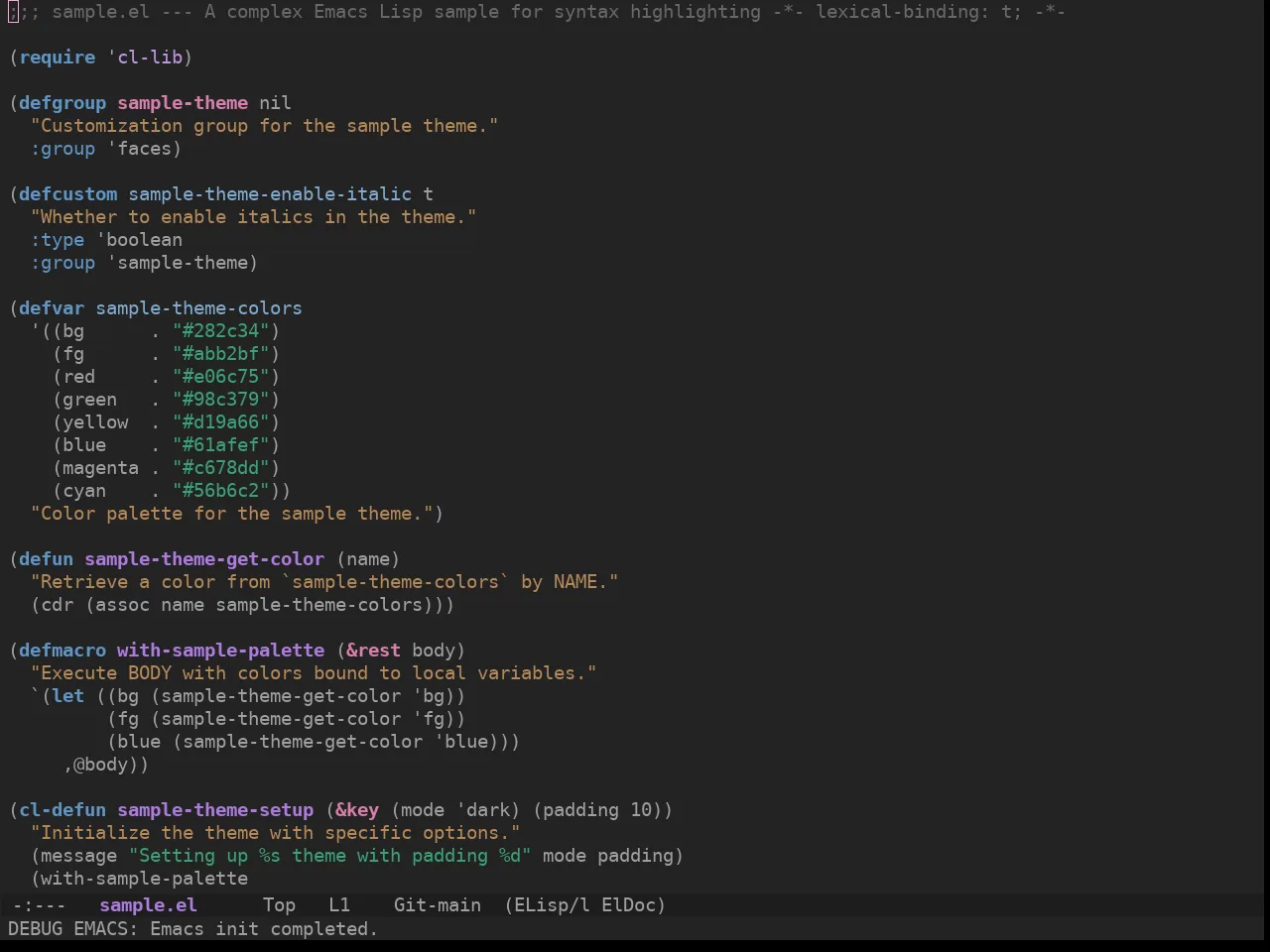Screen dimensions: 1270x952
Task: Click the 'magenta' key in the color alist
Action: [x=101, y=468]
